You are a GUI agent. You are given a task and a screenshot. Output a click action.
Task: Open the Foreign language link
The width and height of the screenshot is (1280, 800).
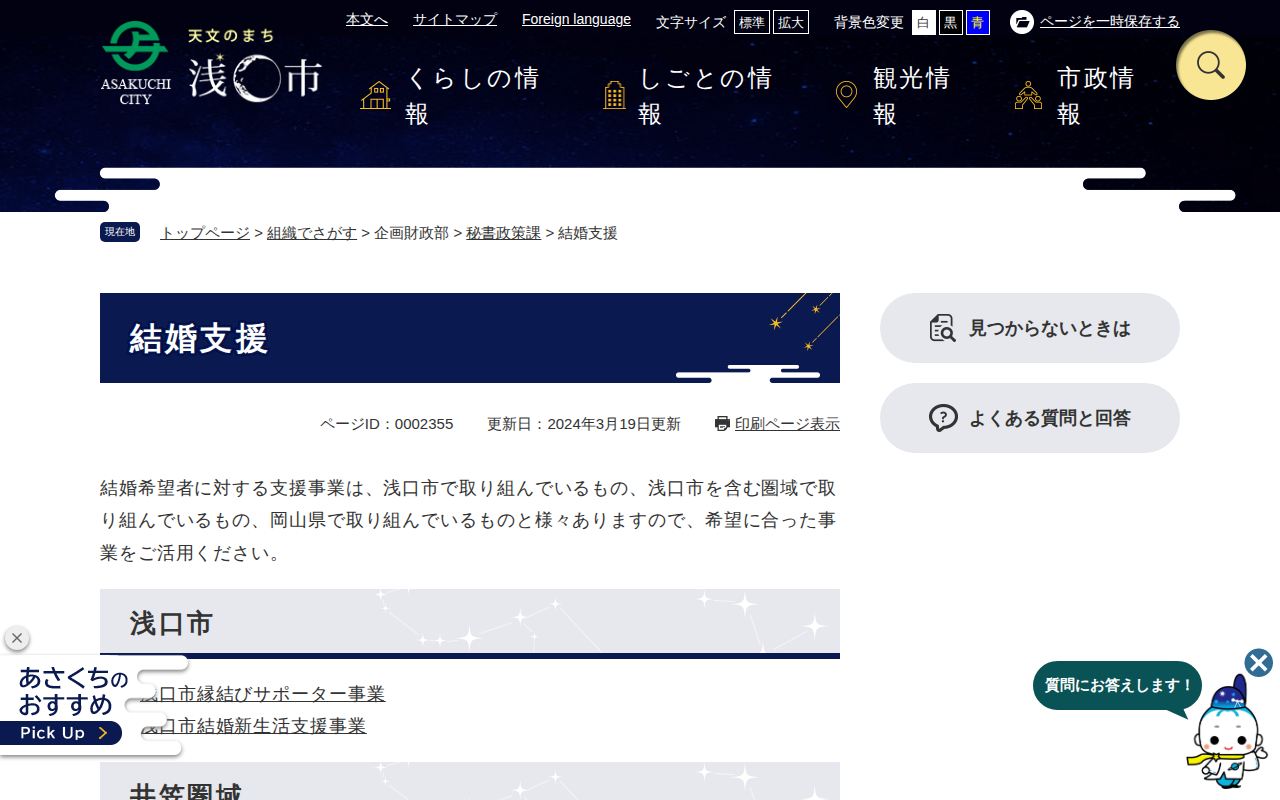pos(576,19)
